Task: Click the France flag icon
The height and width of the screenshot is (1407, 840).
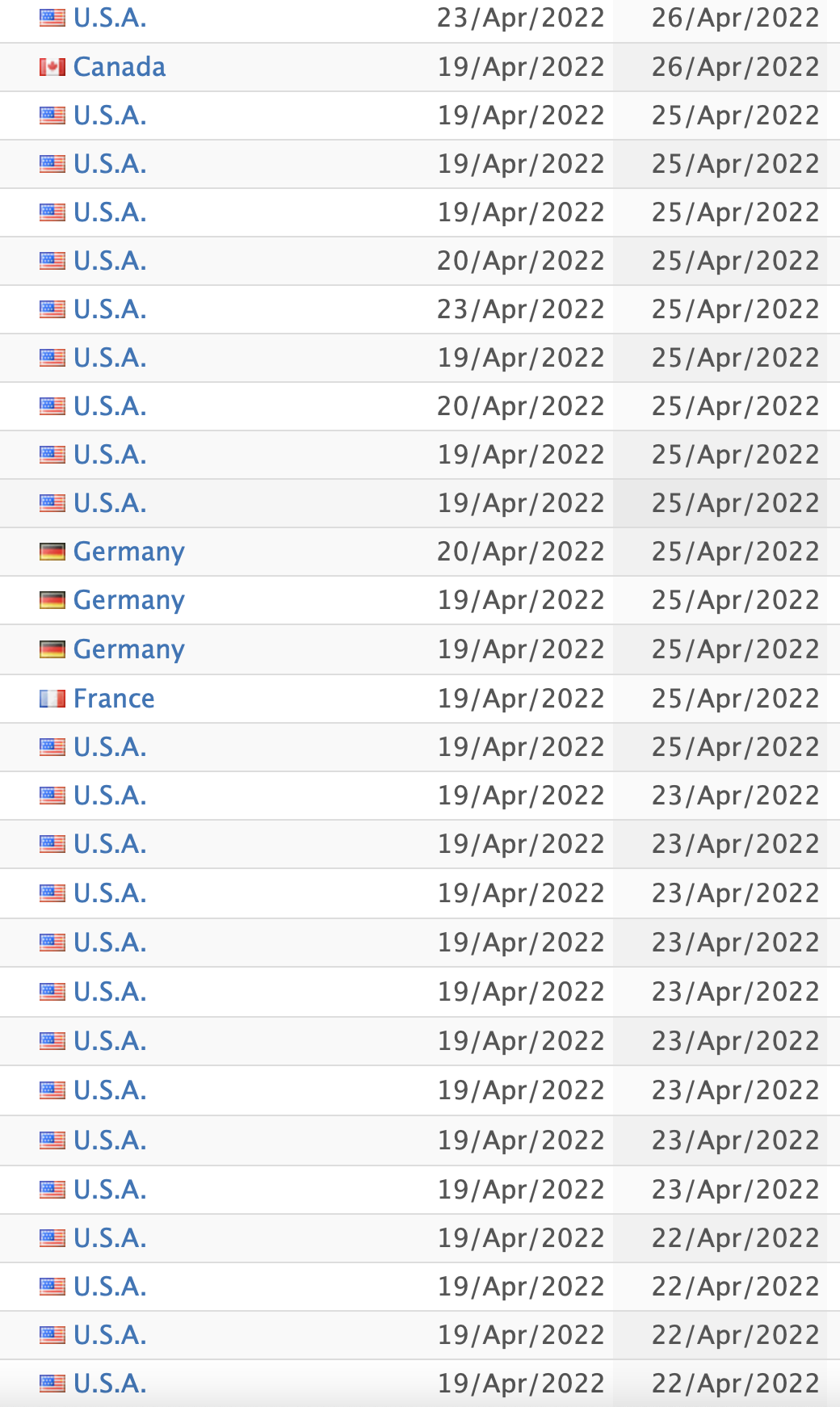Action: [52, 699]
